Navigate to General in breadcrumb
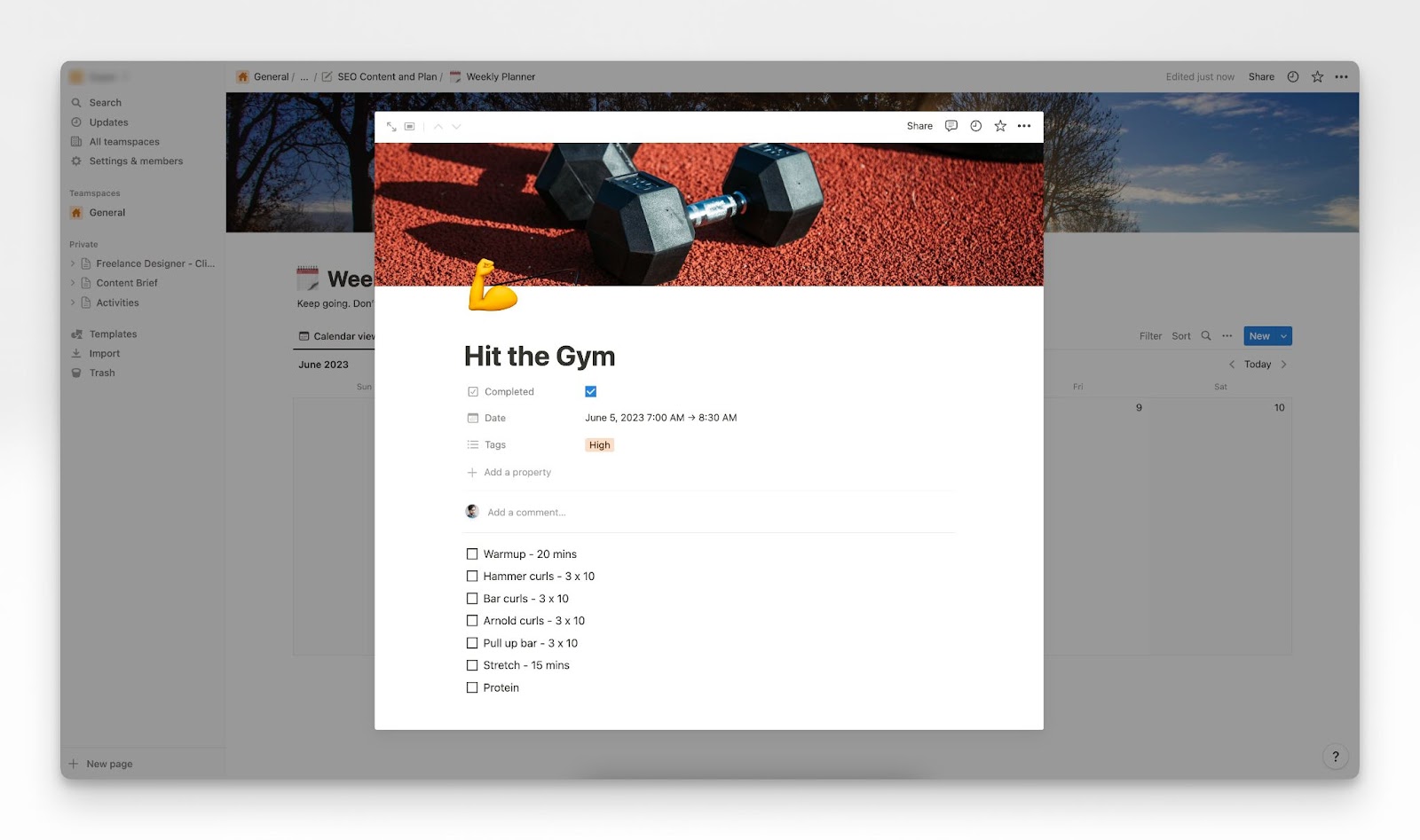 pos(264,77)
